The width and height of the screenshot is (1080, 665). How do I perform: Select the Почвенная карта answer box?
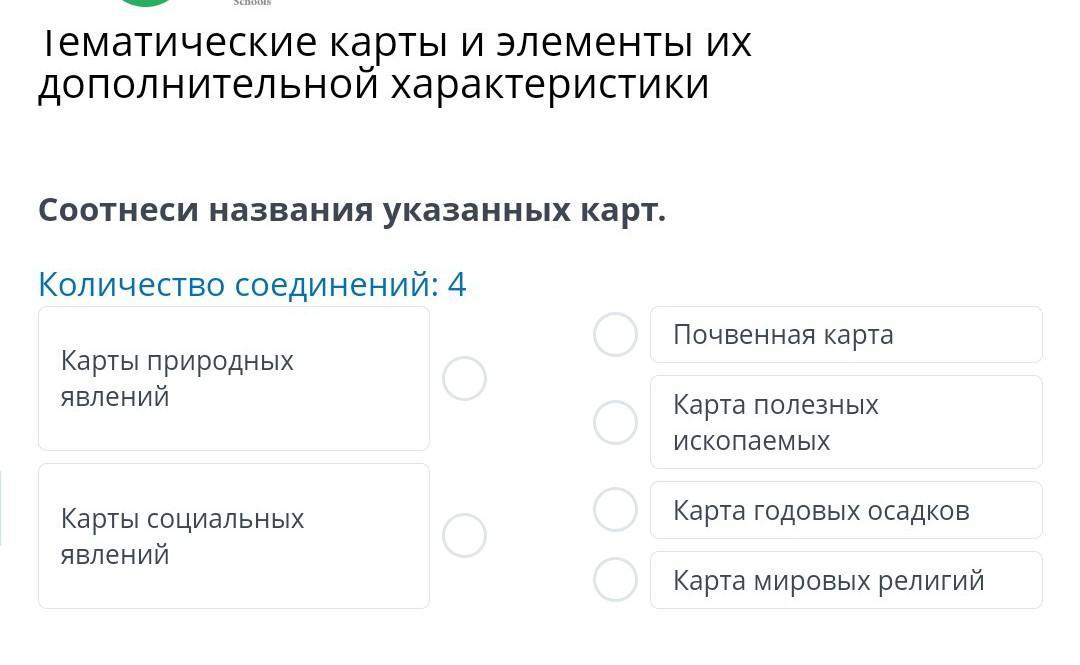point(845,335)
